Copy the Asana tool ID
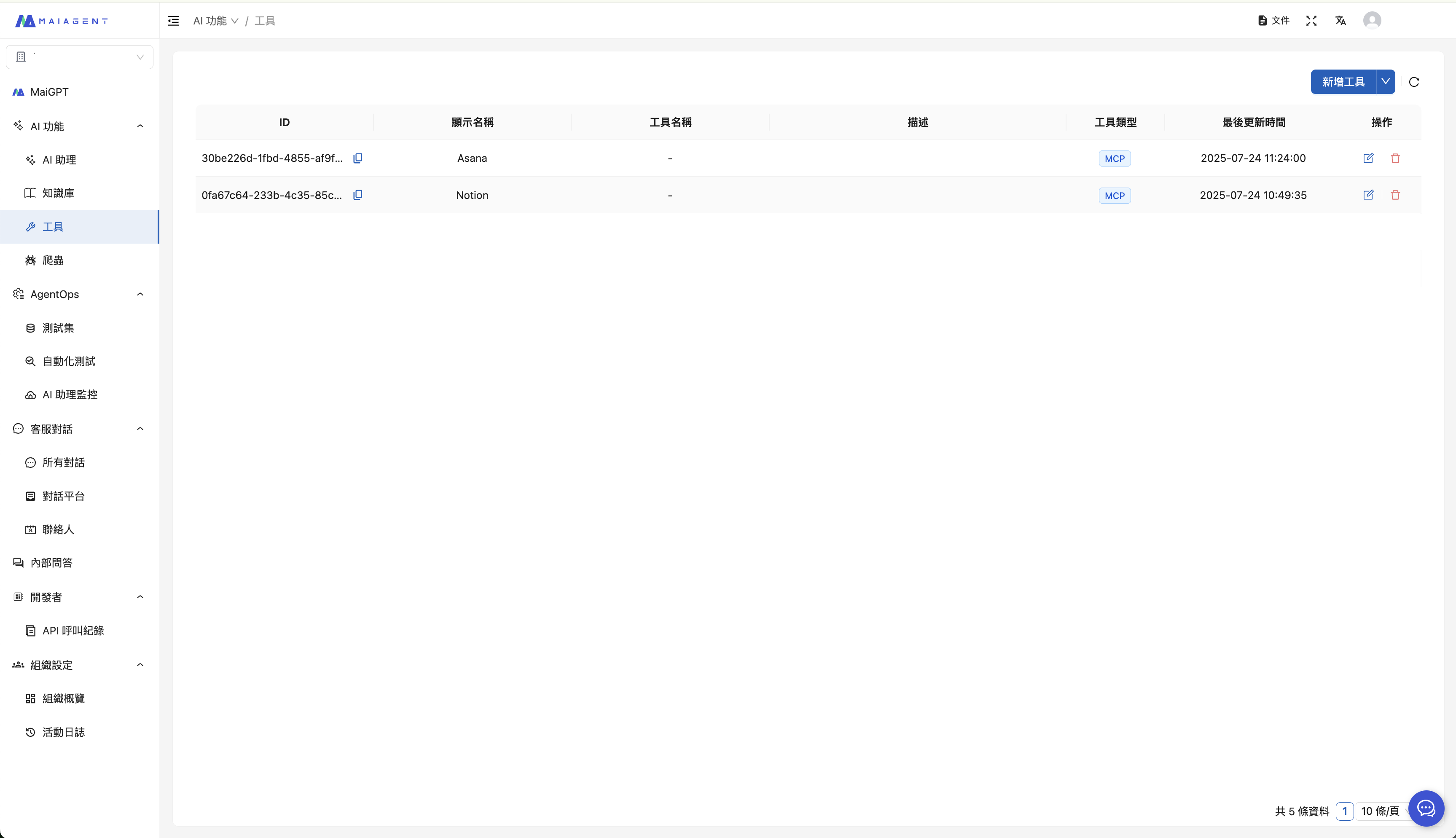This screenshot has height=838, width=1456. [x=357, y=158]
